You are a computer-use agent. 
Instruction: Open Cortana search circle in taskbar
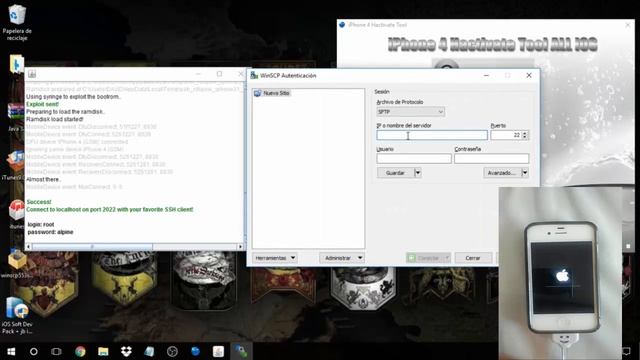33,351
